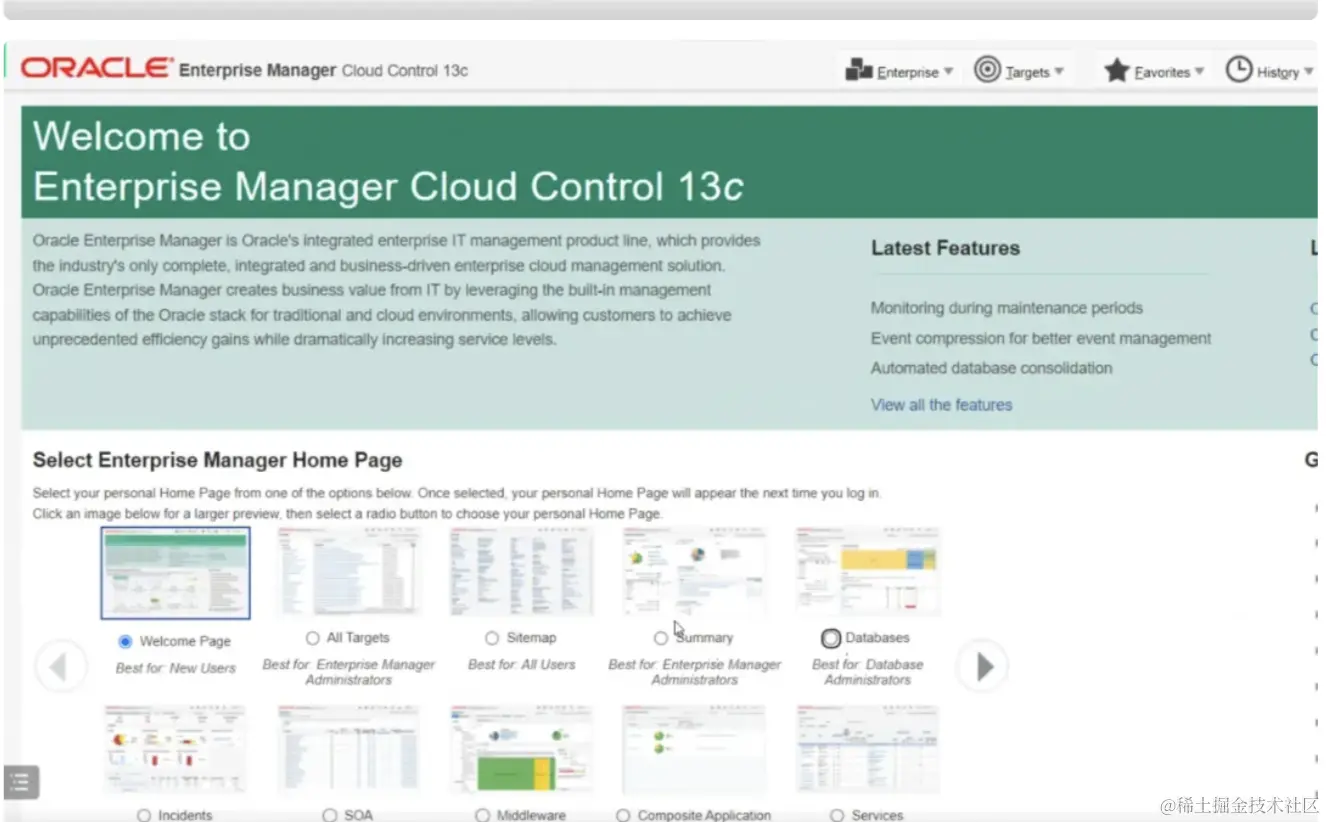Open the History menu label
Image resolution: width=1326 pixels, height=822 pixels.
1278,72
